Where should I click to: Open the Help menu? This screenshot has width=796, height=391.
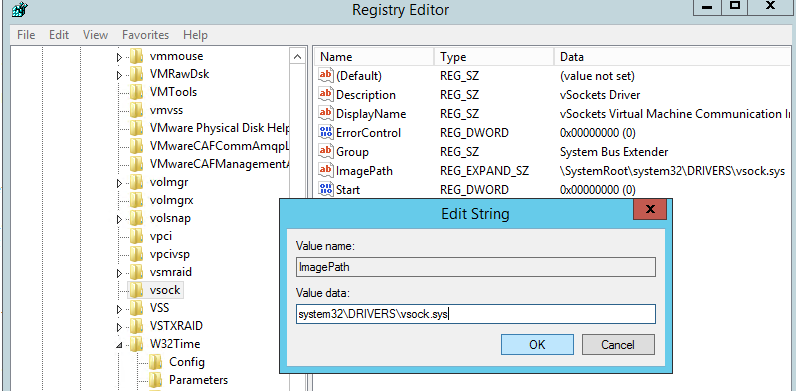pos(195,35)
